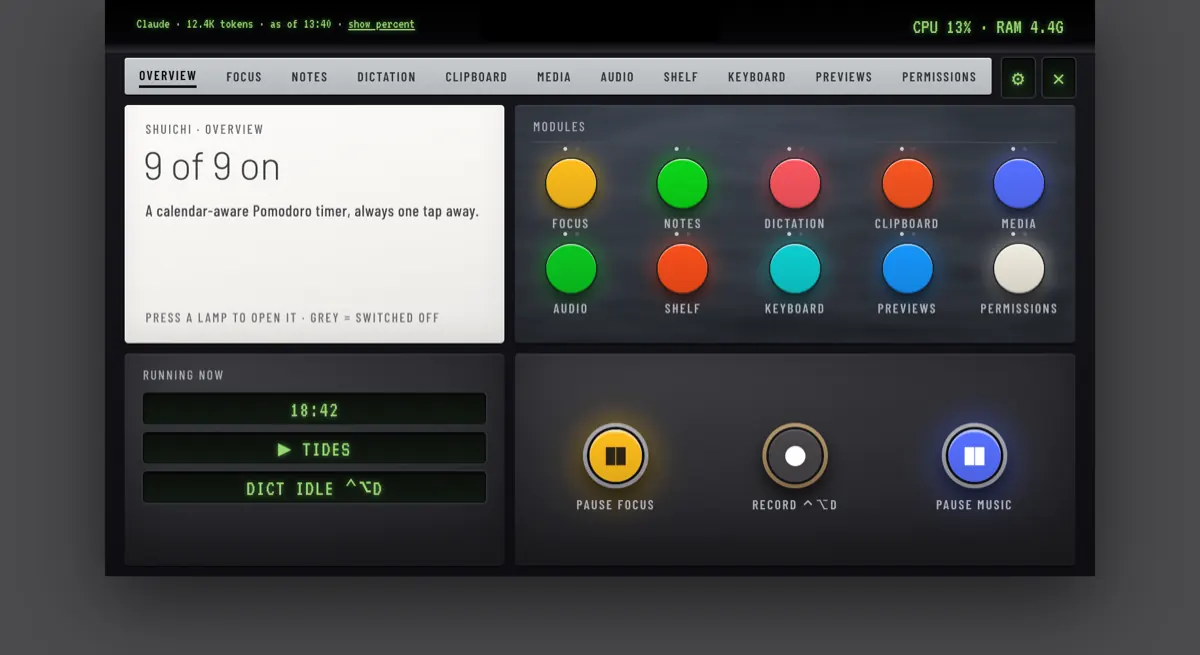Switch to the Permissions tab

[939, 77]
